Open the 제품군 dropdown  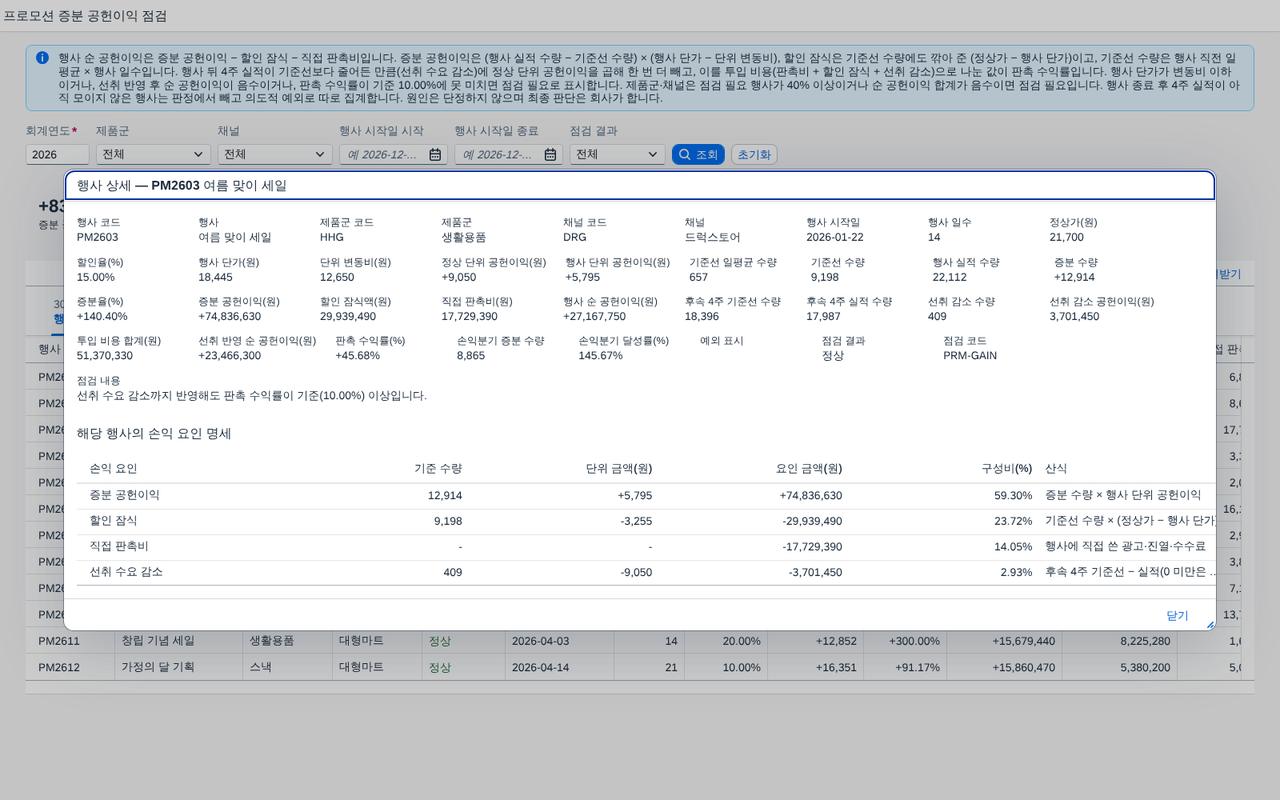(153, 155)
